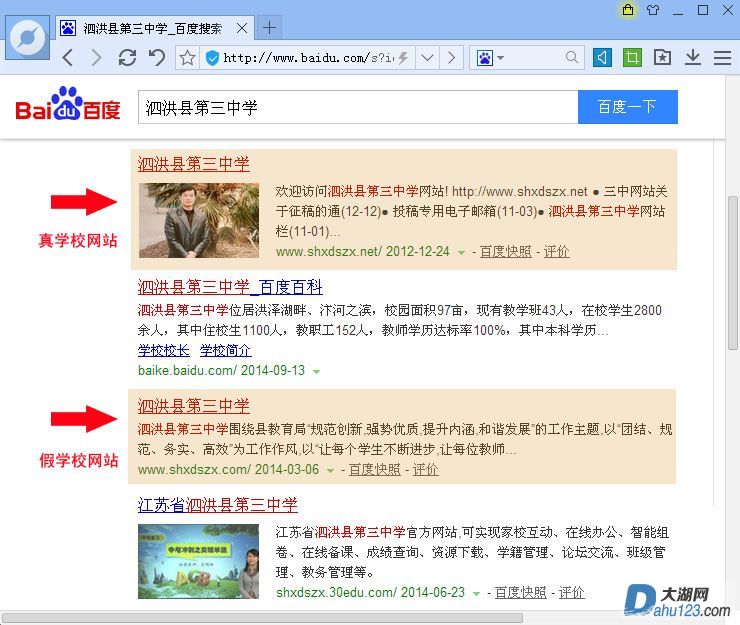This screenshot has height=625, width=740.
Task: Open the Baidu paw search engine selector
Action: 490,58
